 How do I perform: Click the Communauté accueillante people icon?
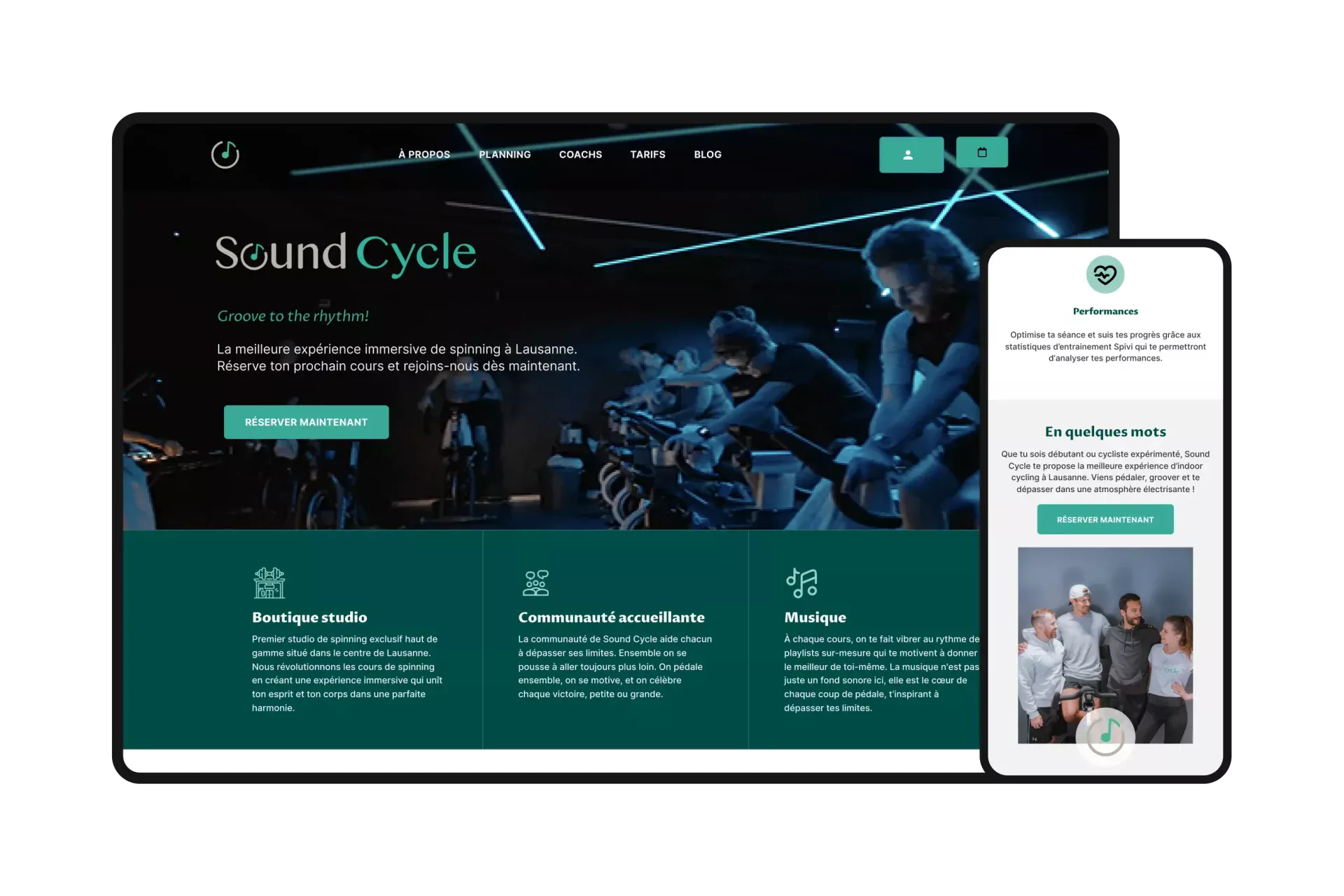click(x=536, y=582)
